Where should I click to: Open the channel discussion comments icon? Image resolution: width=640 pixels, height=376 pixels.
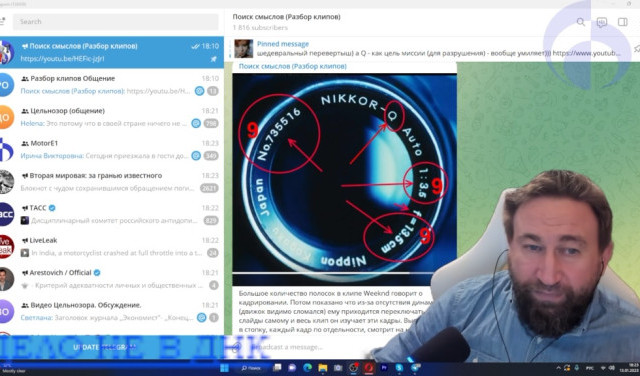point(602,22)
